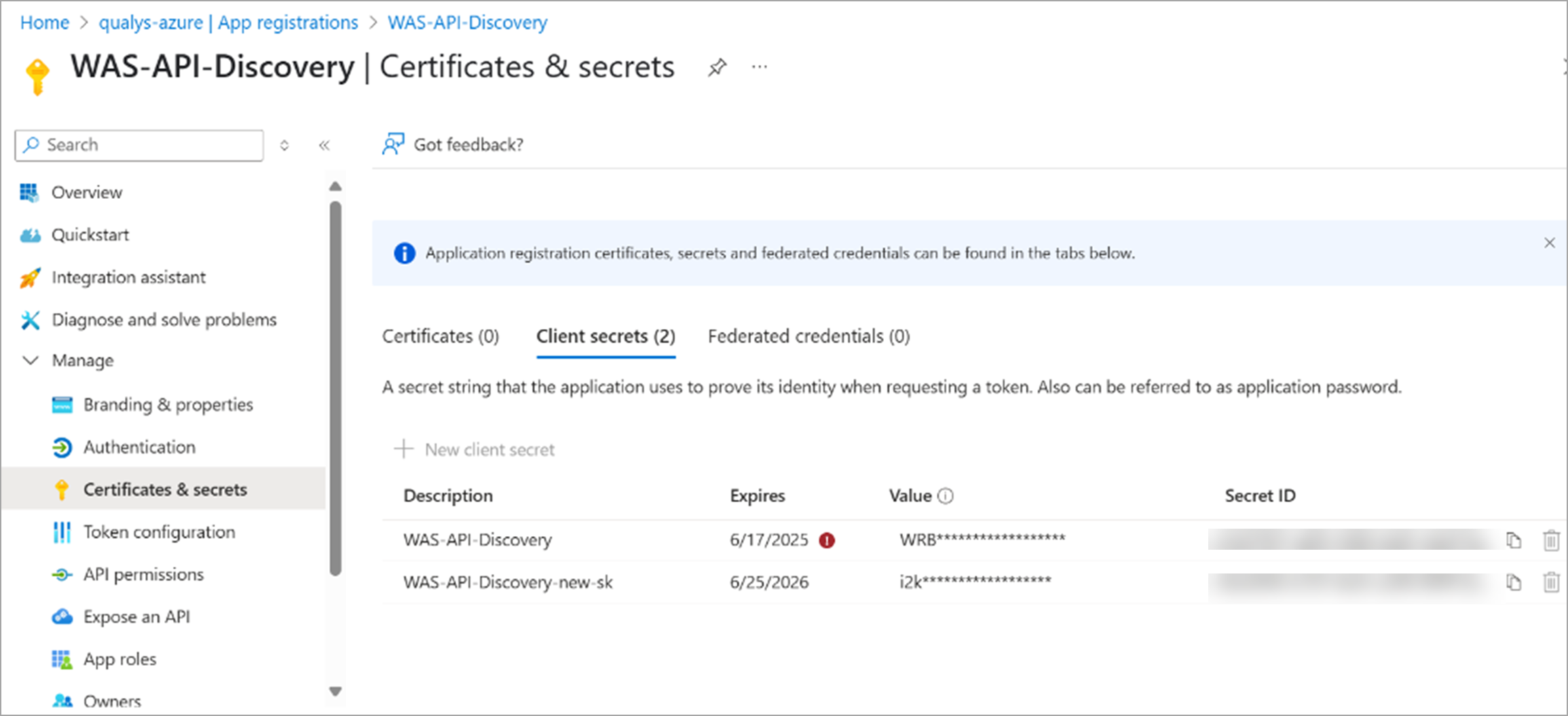Click New client secret button
1568x716 pixels.
(474, 449)
